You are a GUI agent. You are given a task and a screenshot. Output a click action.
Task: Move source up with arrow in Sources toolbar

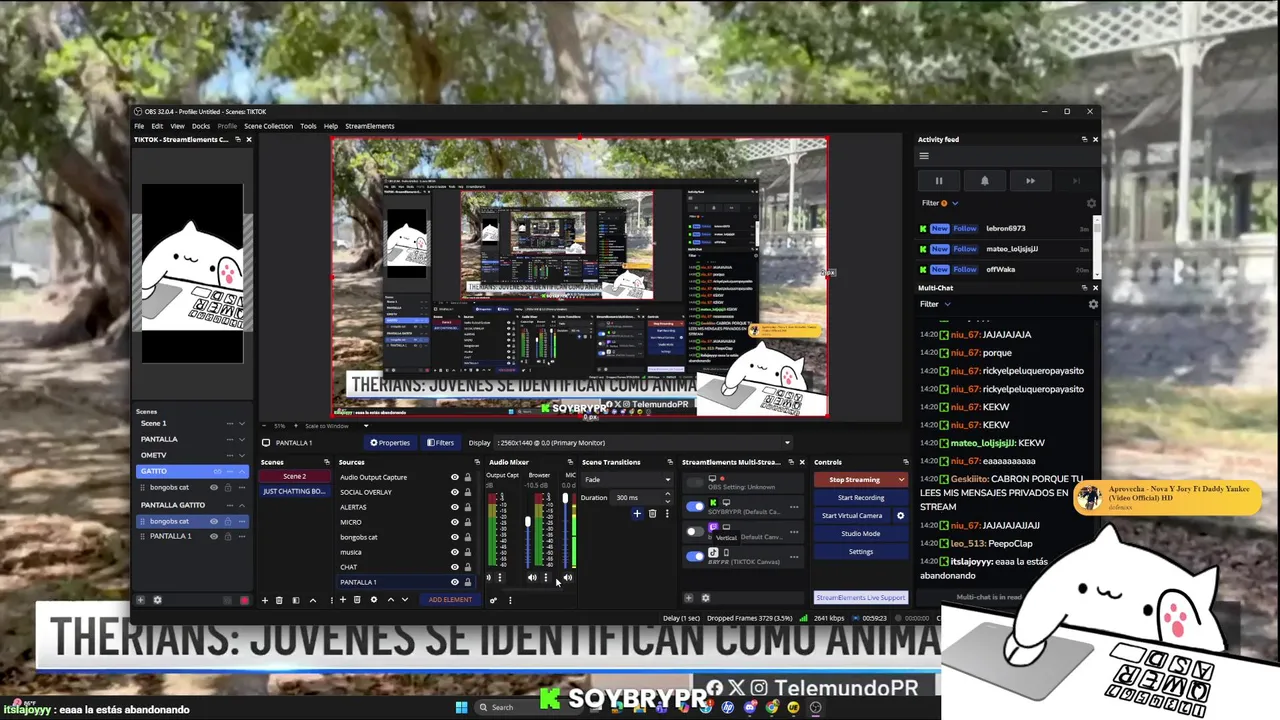click(x=390, y=600)
